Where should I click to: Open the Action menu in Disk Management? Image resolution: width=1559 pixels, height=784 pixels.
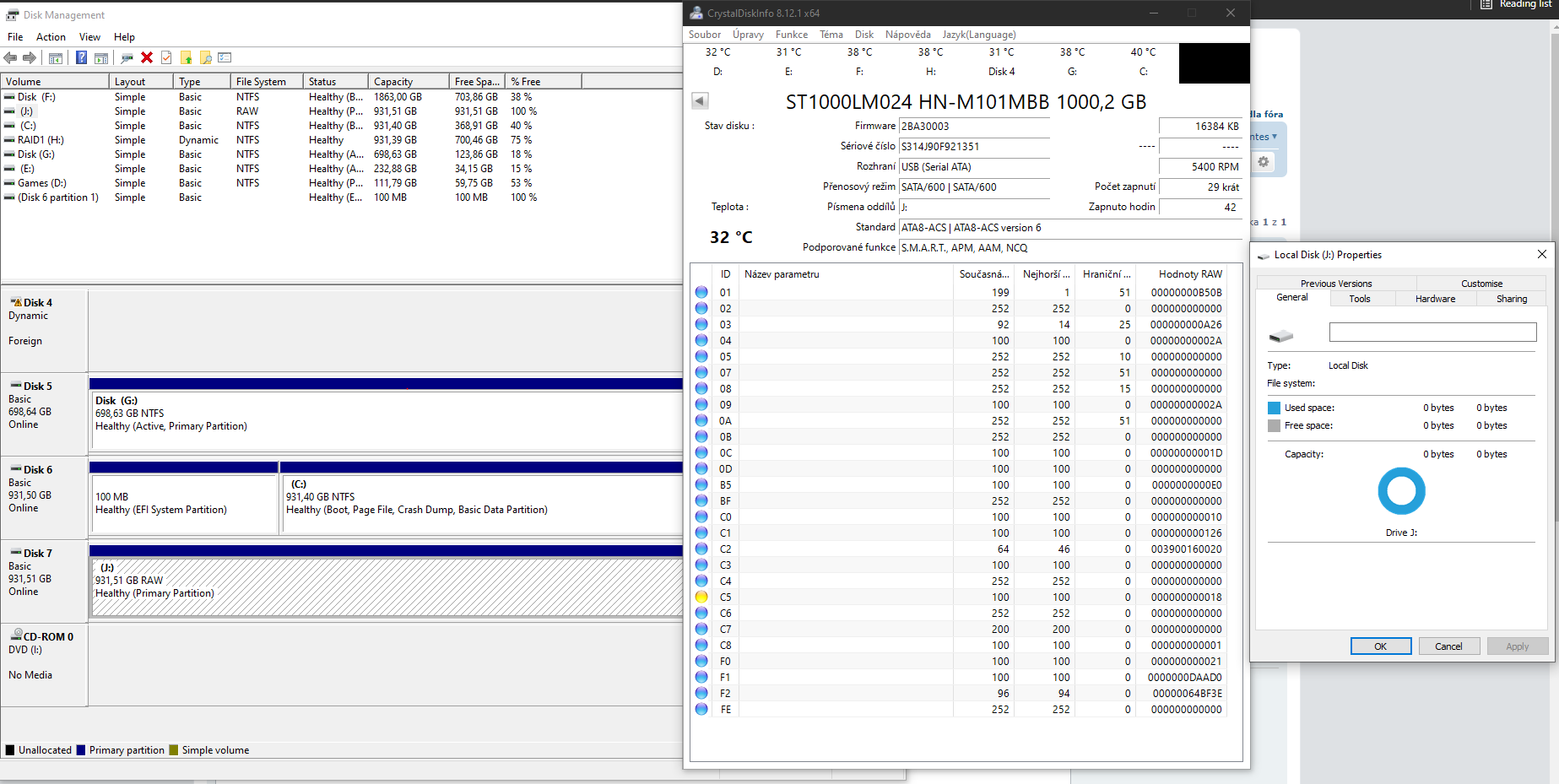[51, 37]
